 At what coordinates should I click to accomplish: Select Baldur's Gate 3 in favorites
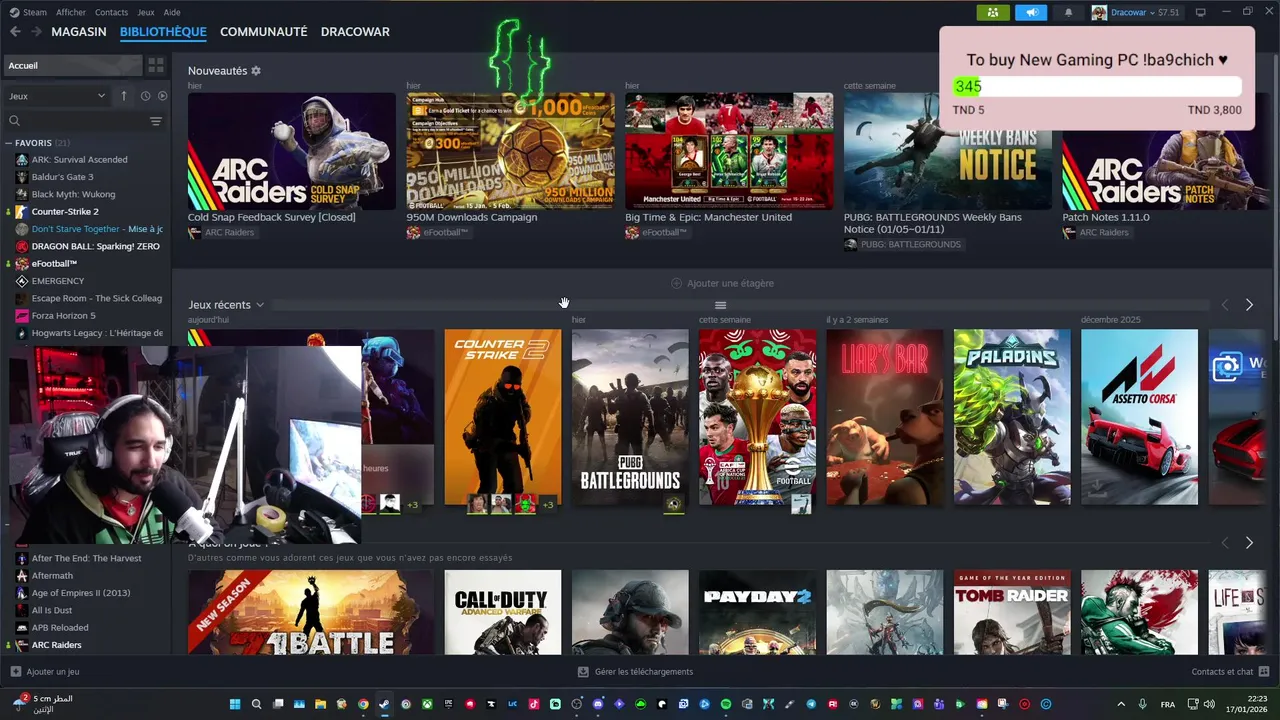pos(62,177)
